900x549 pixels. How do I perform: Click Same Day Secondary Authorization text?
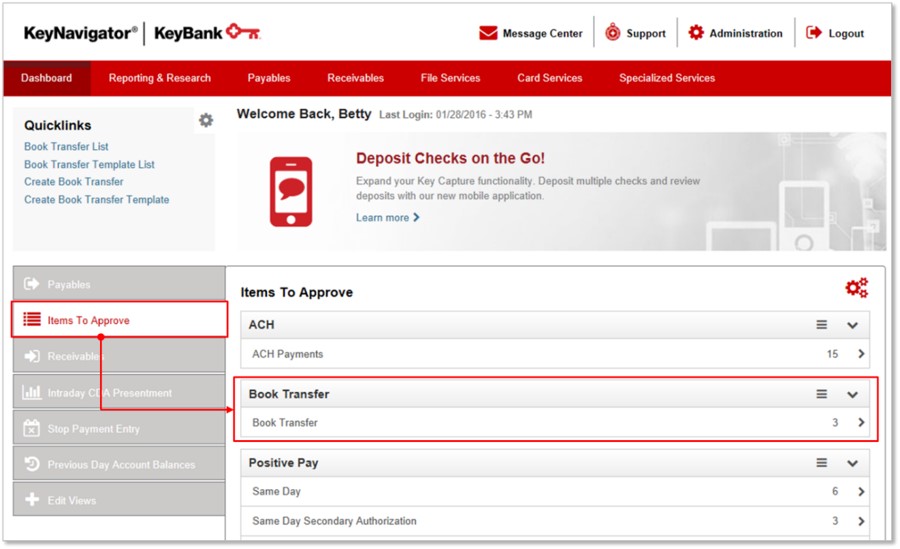tap(334, 521)
